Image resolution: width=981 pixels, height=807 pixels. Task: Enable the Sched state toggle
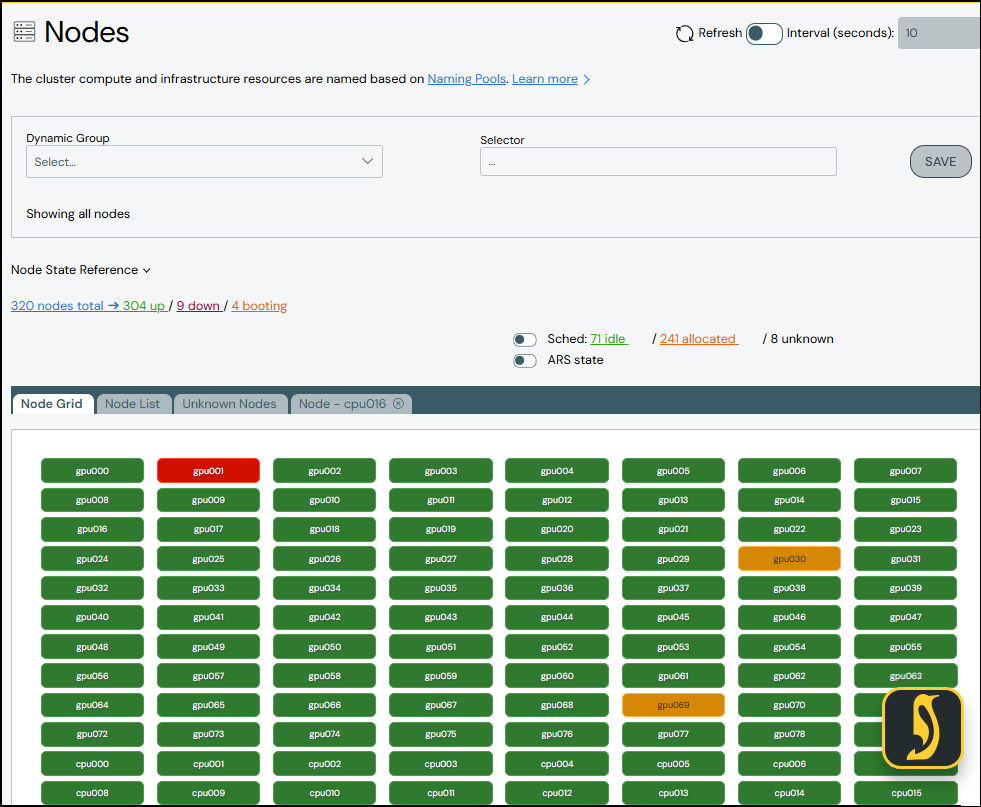coord(524,340)
